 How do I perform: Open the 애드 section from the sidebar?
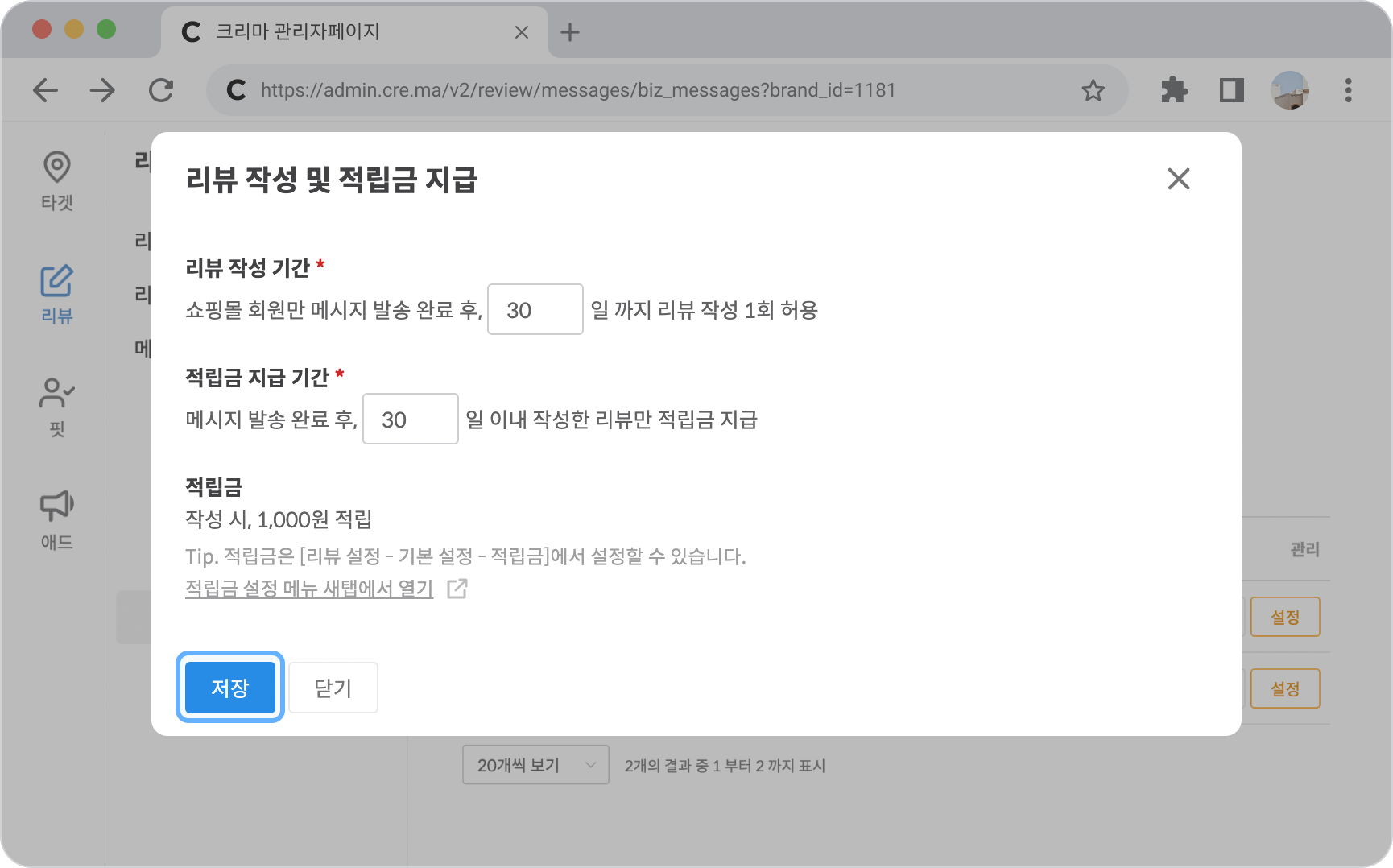pyautogui.click(x=56, y=519)
